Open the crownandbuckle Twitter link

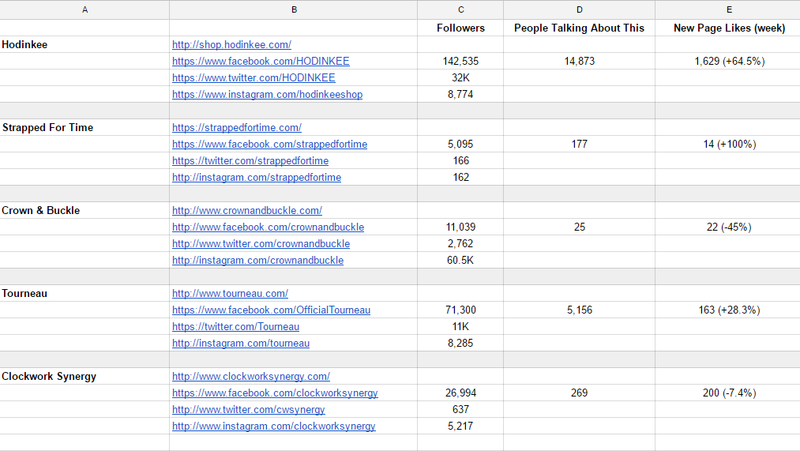(x=261, y=244)
